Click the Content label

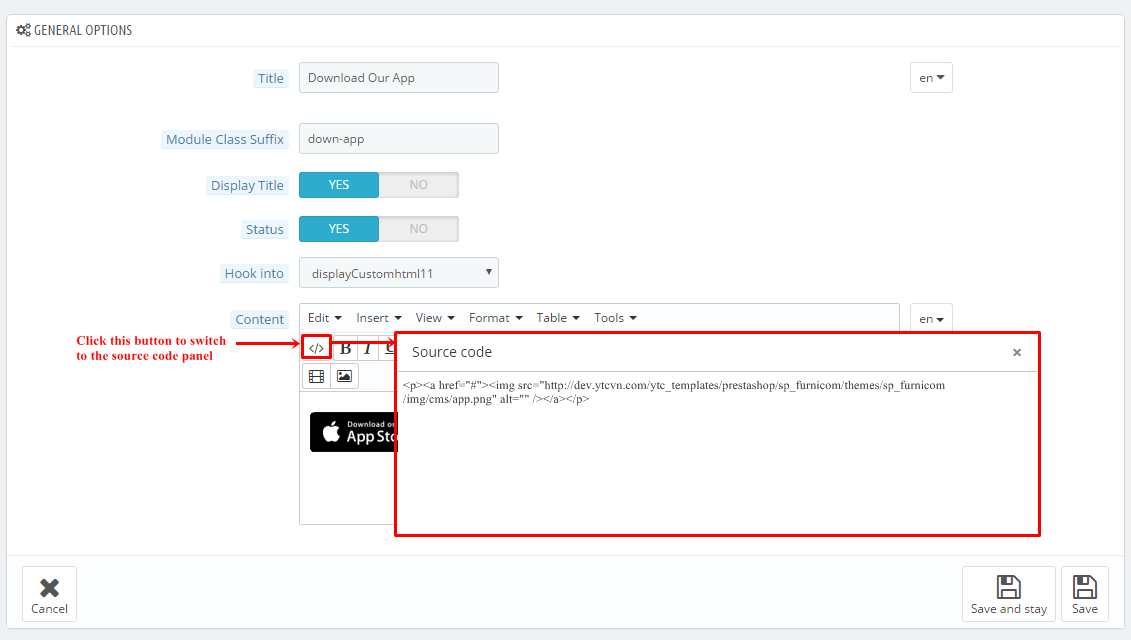[x=259, y=320]
